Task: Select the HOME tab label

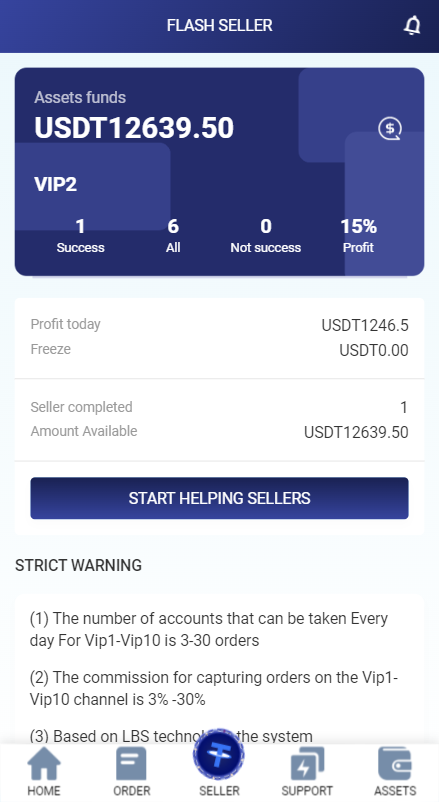Action: click(43, 790)
